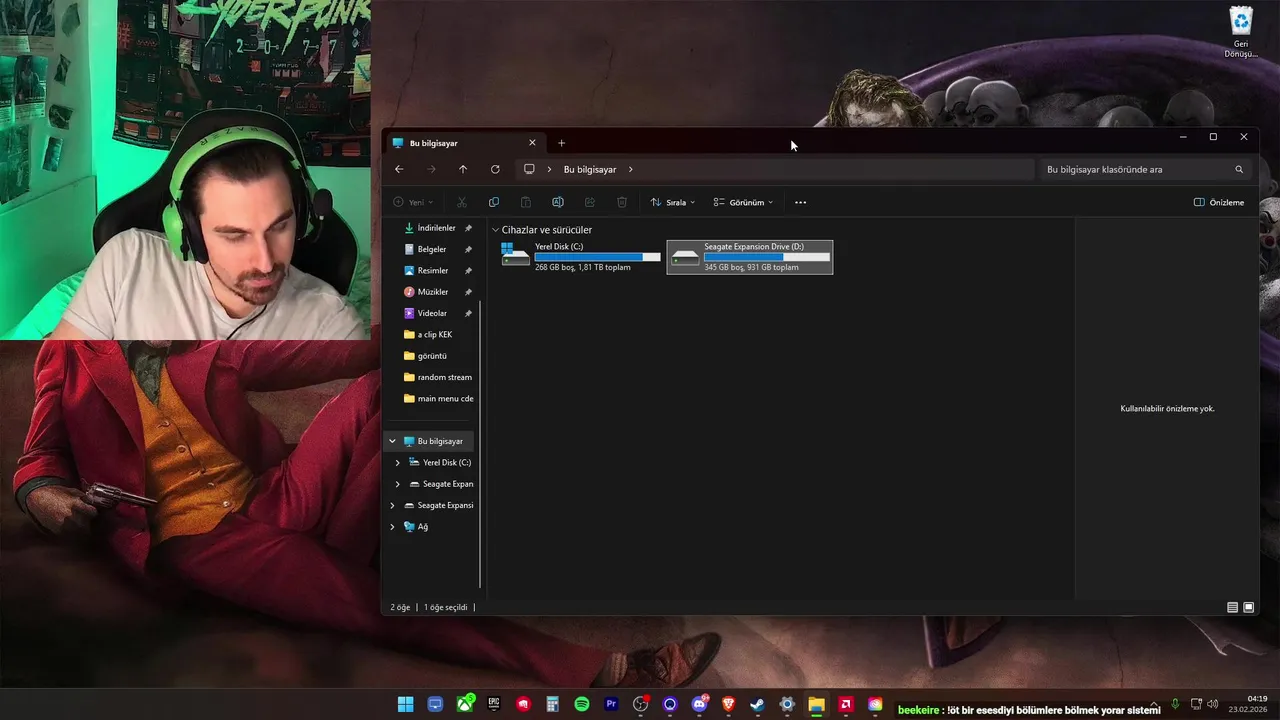Click the search magnifier icon
Screen dimensions: 1280x720
(x=1239, y=169)
